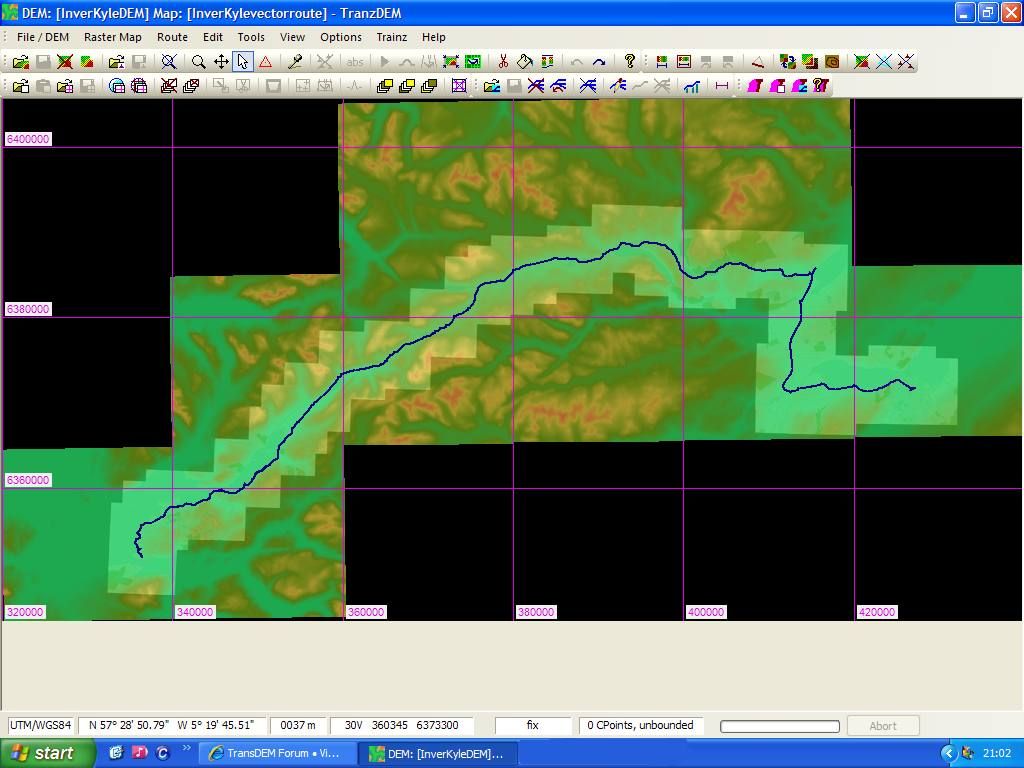The height and width of the screenshot is (768, 1024).
Task: Switch to TransDEM Forum taskbar window
Action: (277, 753)
